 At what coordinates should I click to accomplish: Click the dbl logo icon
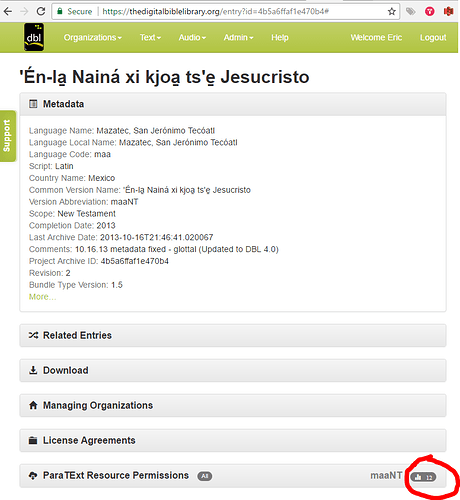34,37
